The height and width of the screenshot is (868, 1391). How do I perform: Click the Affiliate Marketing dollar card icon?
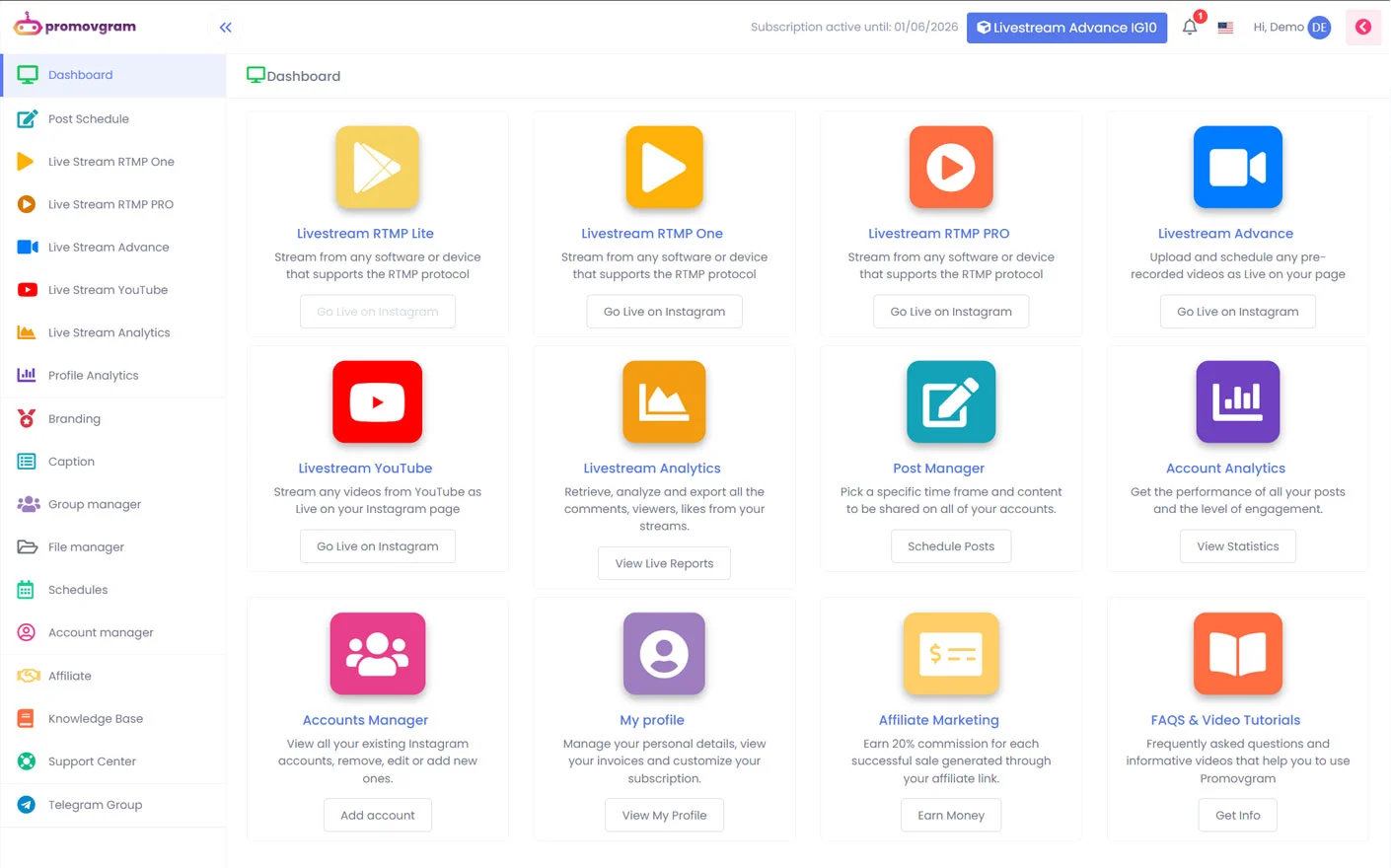pyautogui.click(x=950, y=653)
